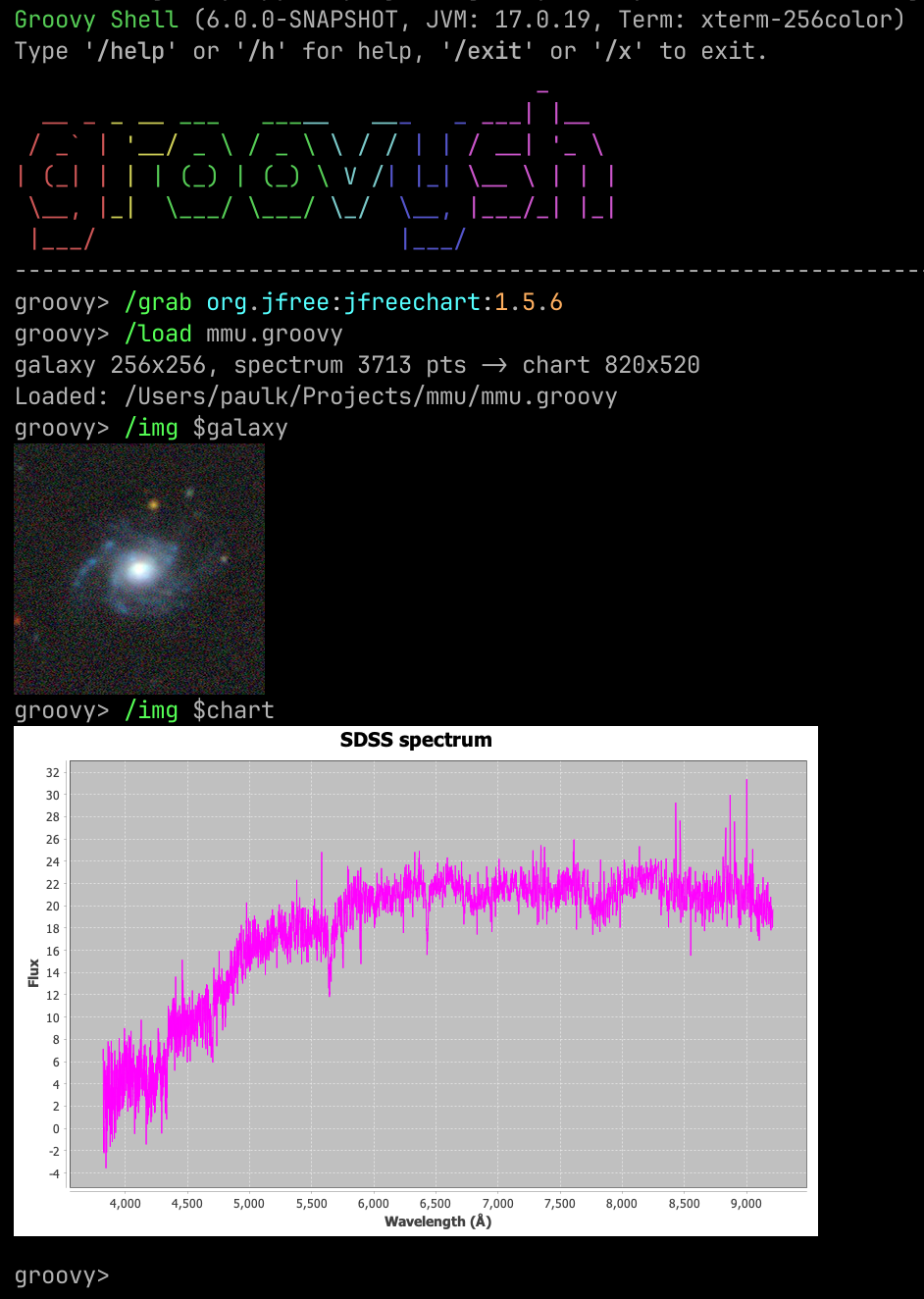Click the '6,500' wavelength tick label
Viewport: 924px width, 1299px height.
[x=435, y=1203]
